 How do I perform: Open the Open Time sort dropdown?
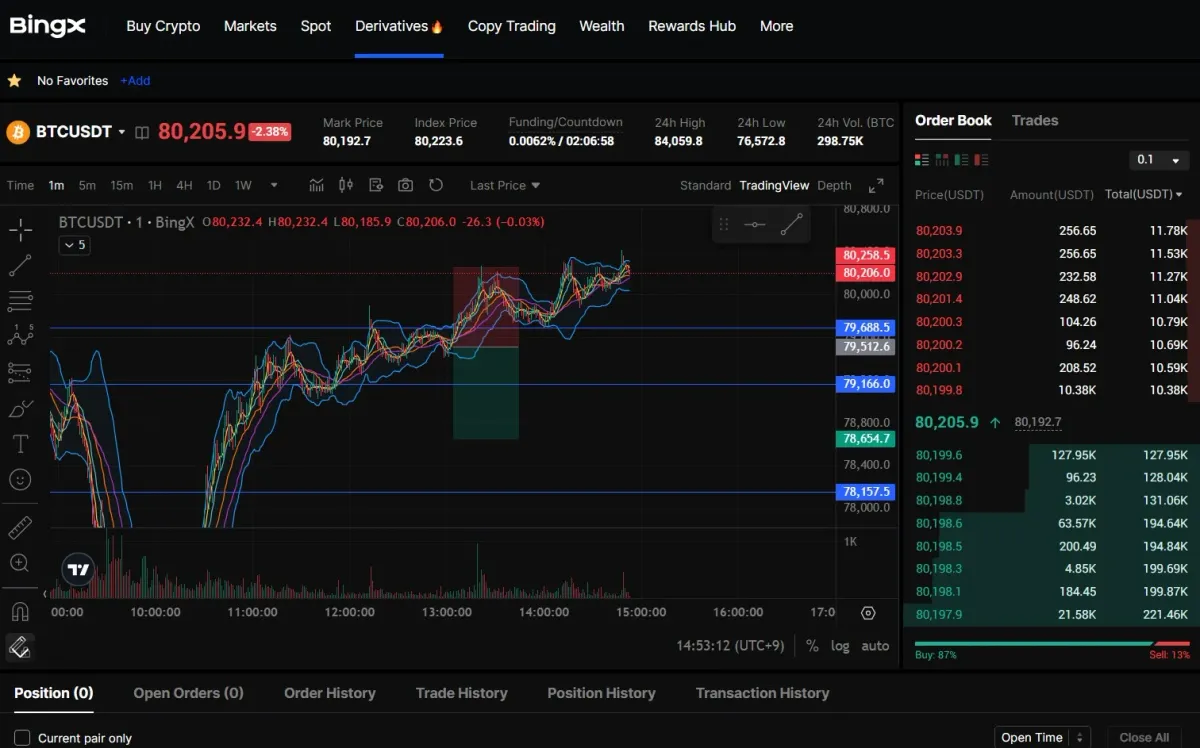1042,737
